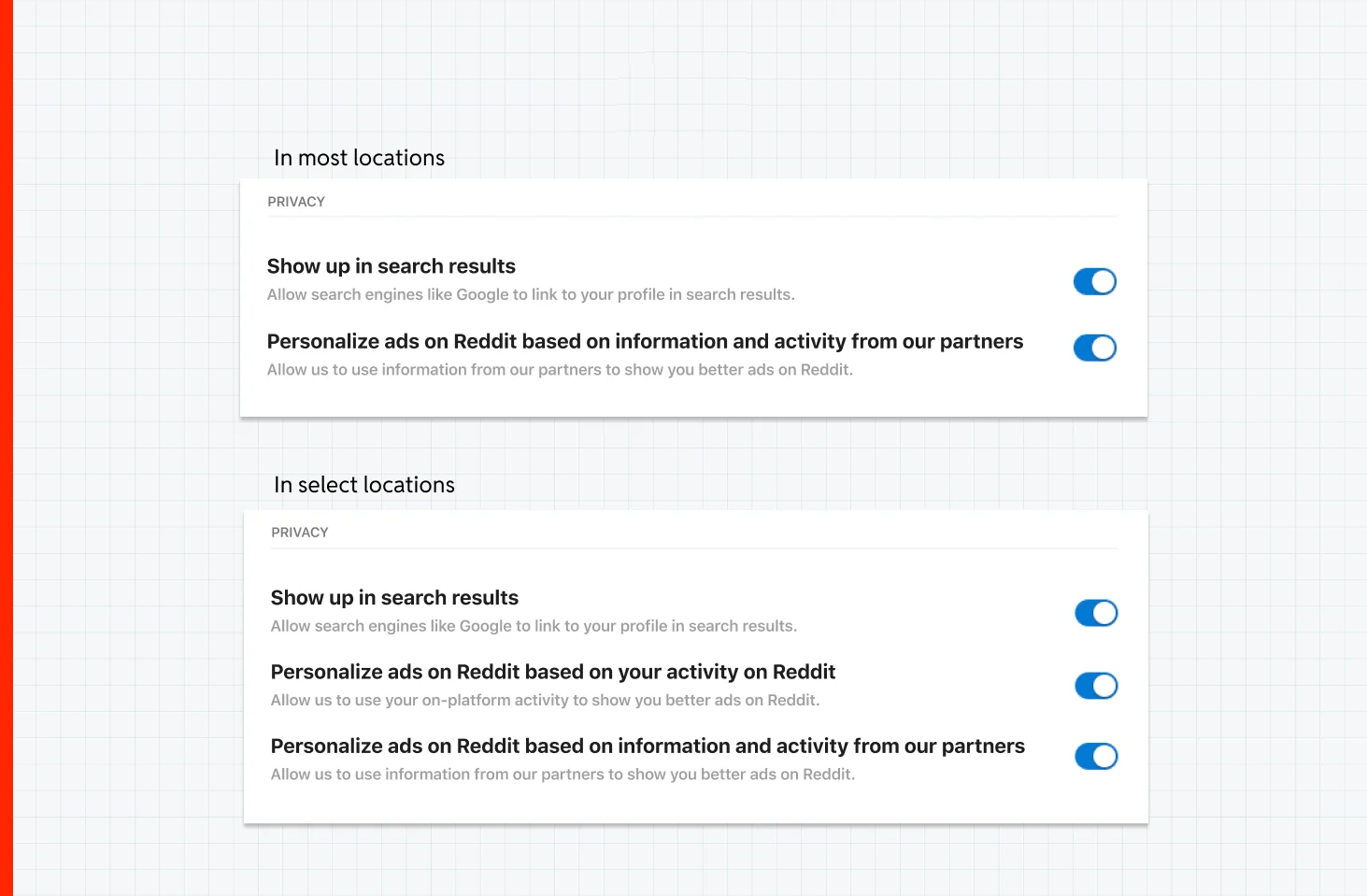Click the red vertical bar at left edge
Viewport: 1367px width, 896px height.
[x=6, y=448]
